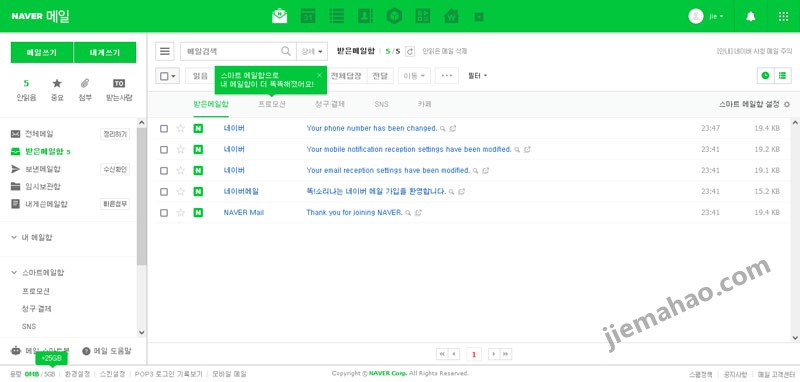Click the magnifier search icon
The image size is (800, 382).
pos(286,51)
